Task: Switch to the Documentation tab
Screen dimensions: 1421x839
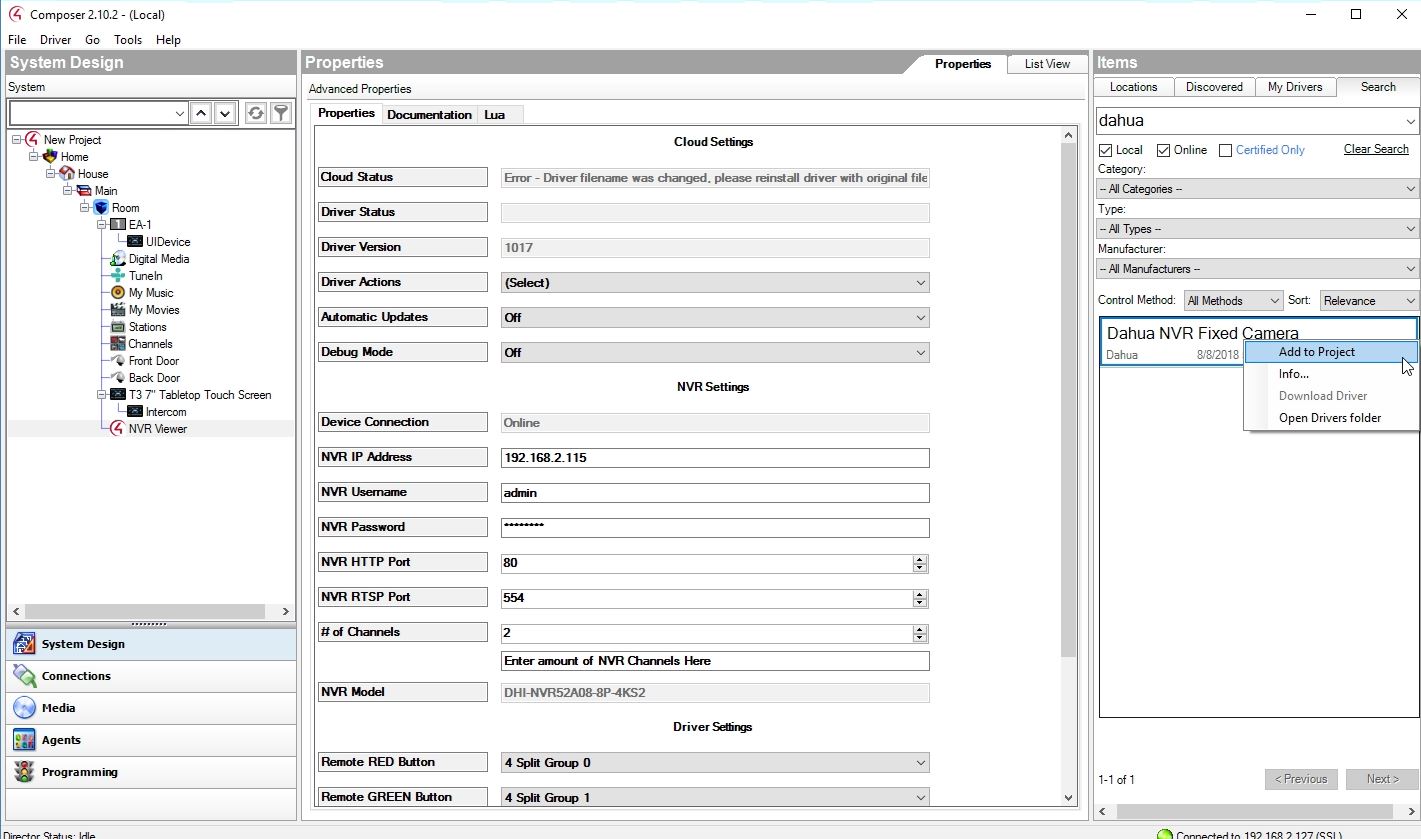Action: (429, 115)
